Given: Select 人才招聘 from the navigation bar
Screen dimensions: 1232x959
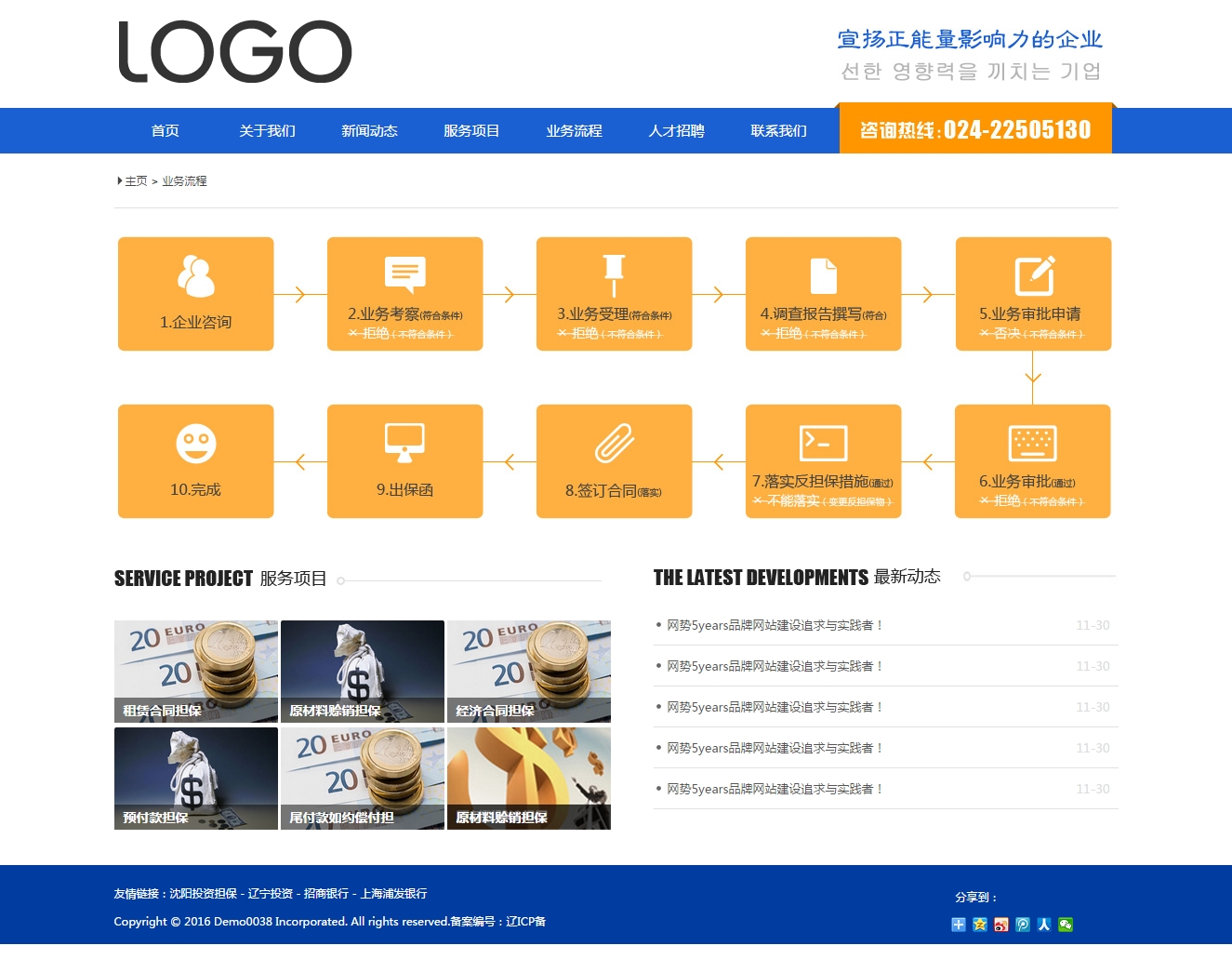Looking at the screenshot, I should (x=676, y=131).
